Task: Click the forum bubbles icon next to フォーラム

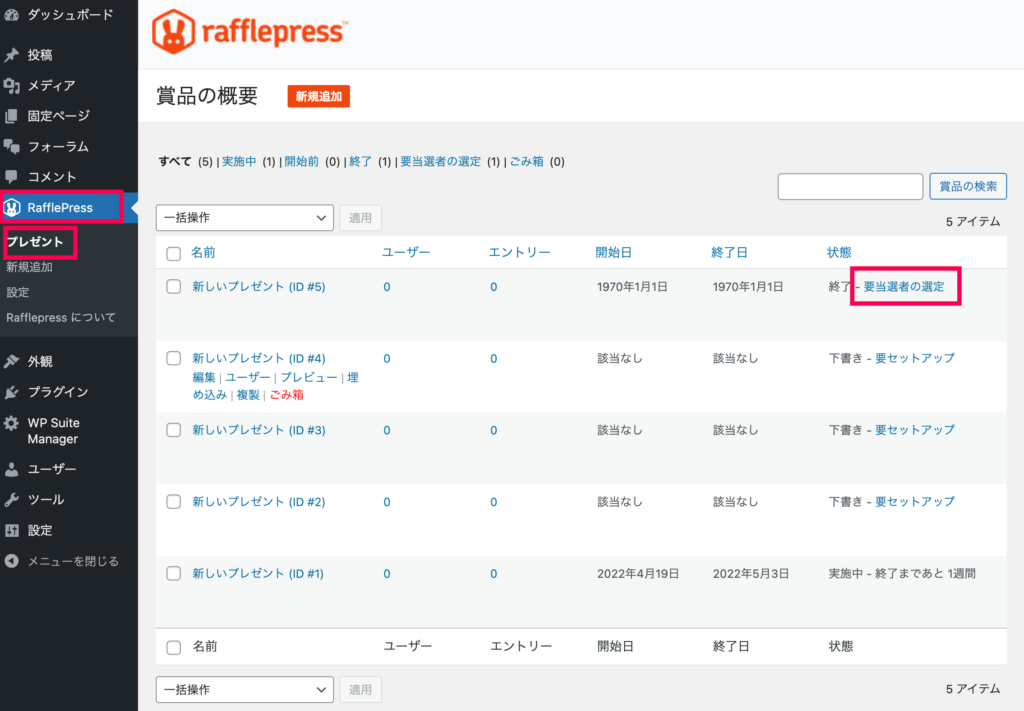Action: (11, 146)
